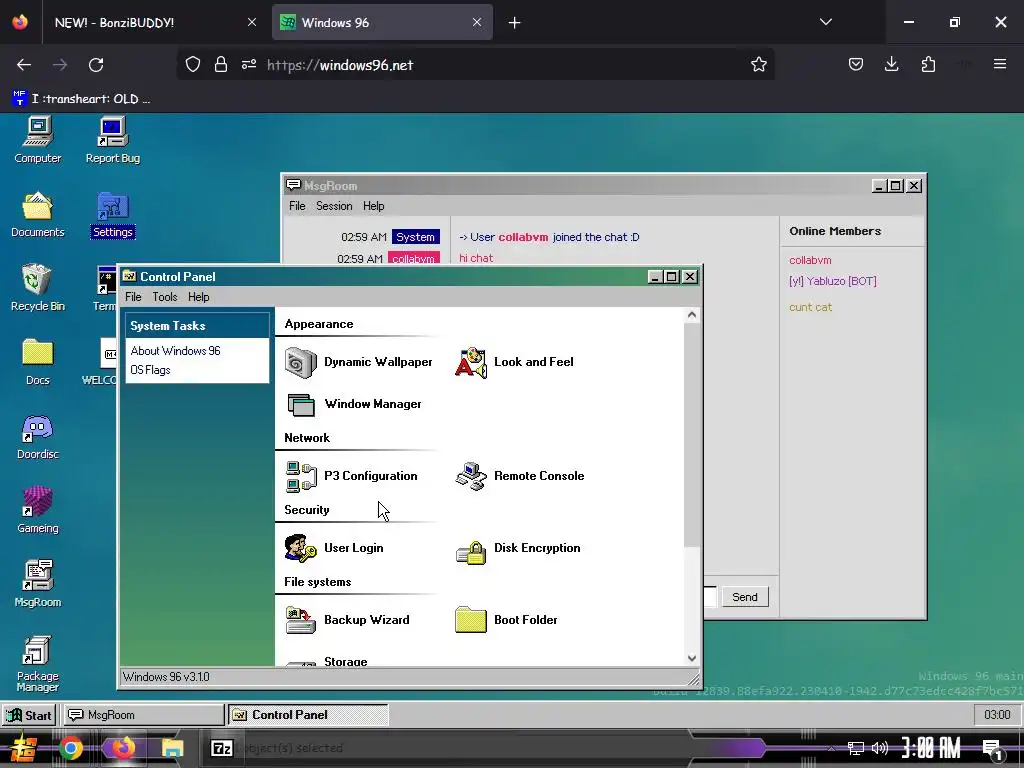The image size is (1024, 768).
Task: Bookmark this page with star icon
Action: [x=758, y=65]
